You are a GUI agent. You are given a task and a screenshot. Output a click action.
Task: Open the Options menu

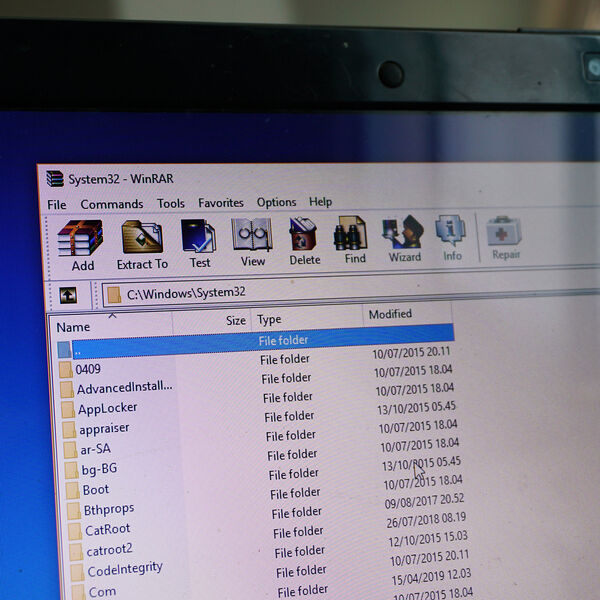pyautogui.click(x=276, y=202)
